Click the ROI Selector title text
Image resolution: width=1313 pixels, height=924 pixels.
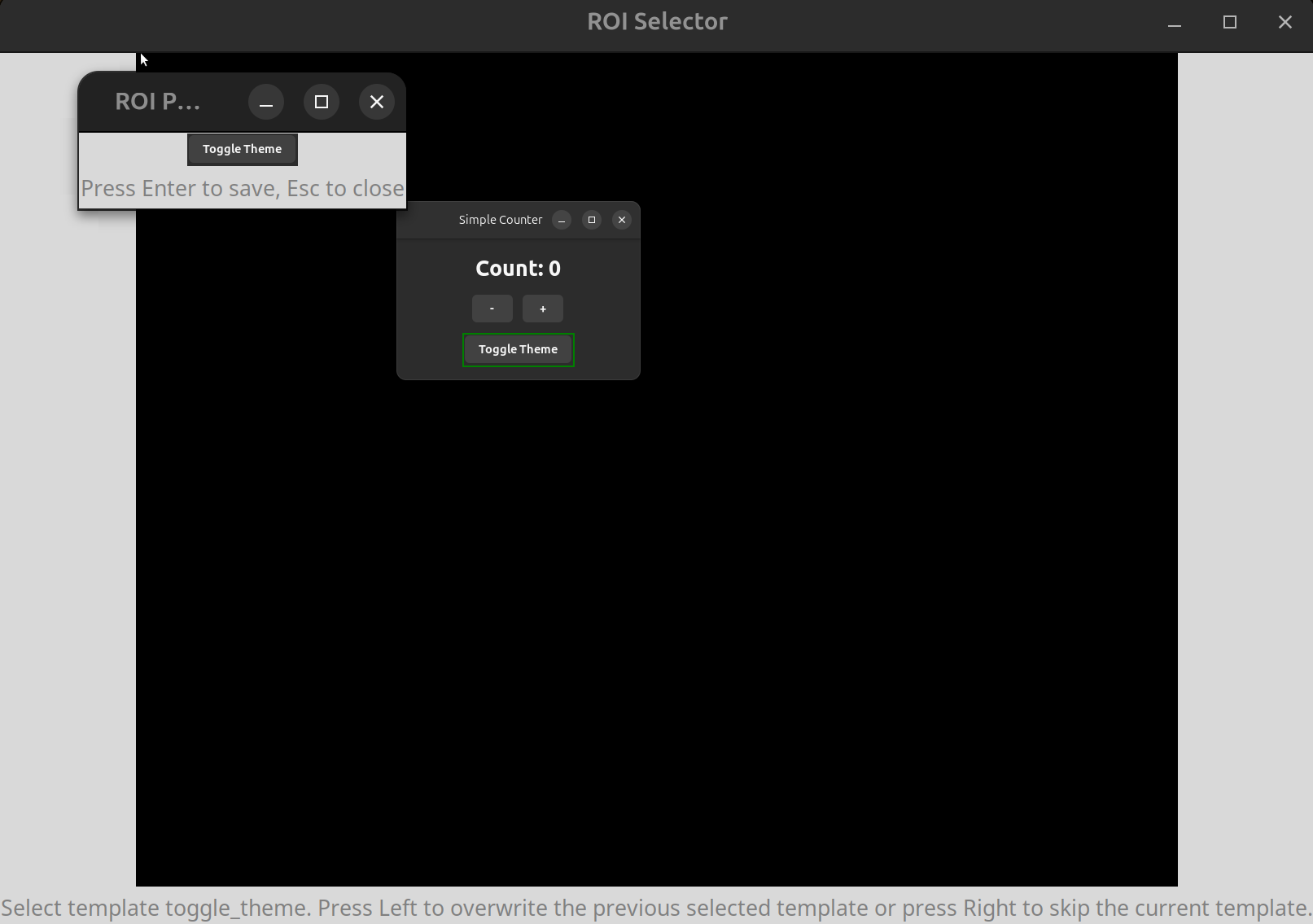point(656,21)
